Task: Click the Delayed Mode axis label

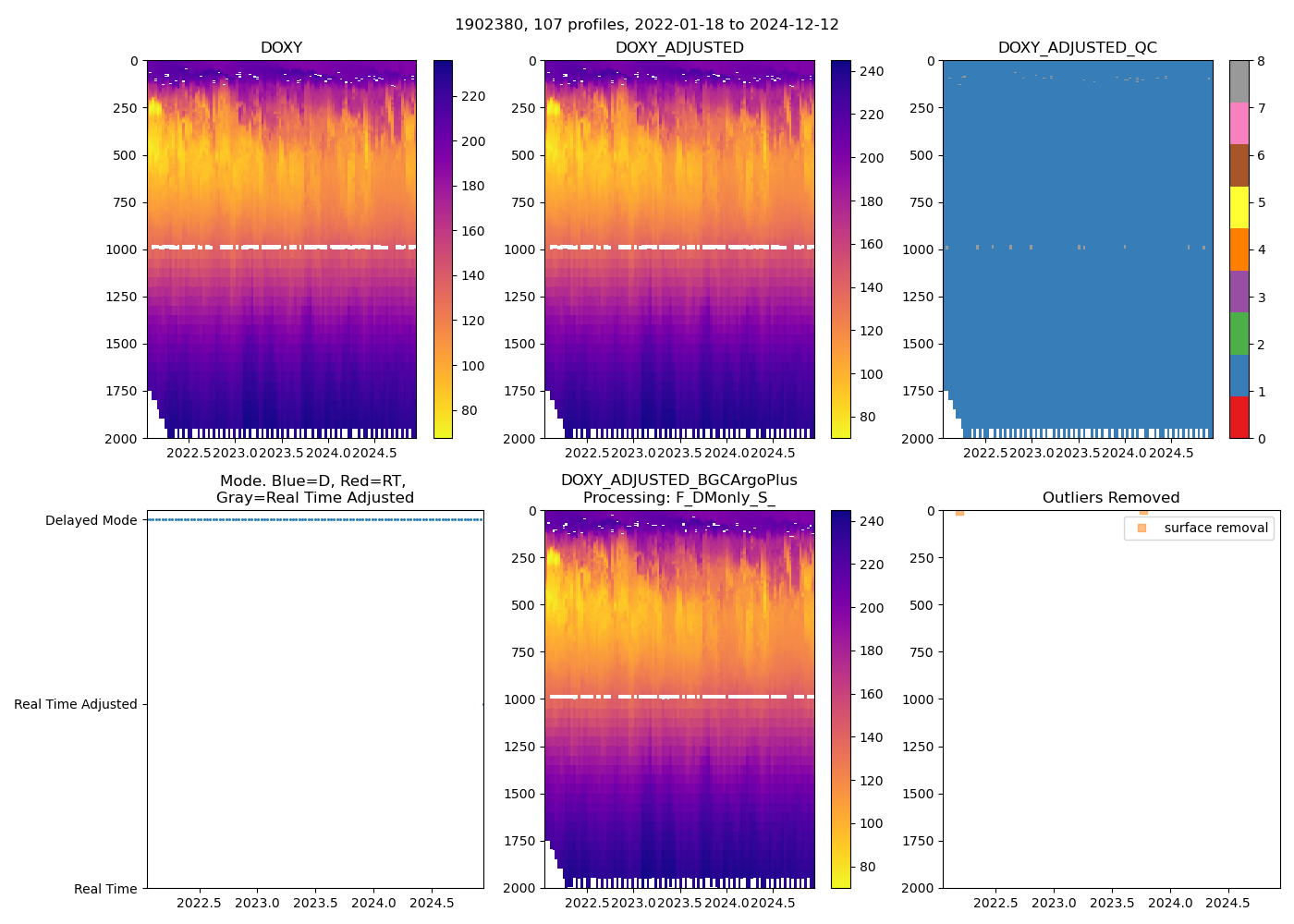Action: pyautogui.click(x=91, y=520)
